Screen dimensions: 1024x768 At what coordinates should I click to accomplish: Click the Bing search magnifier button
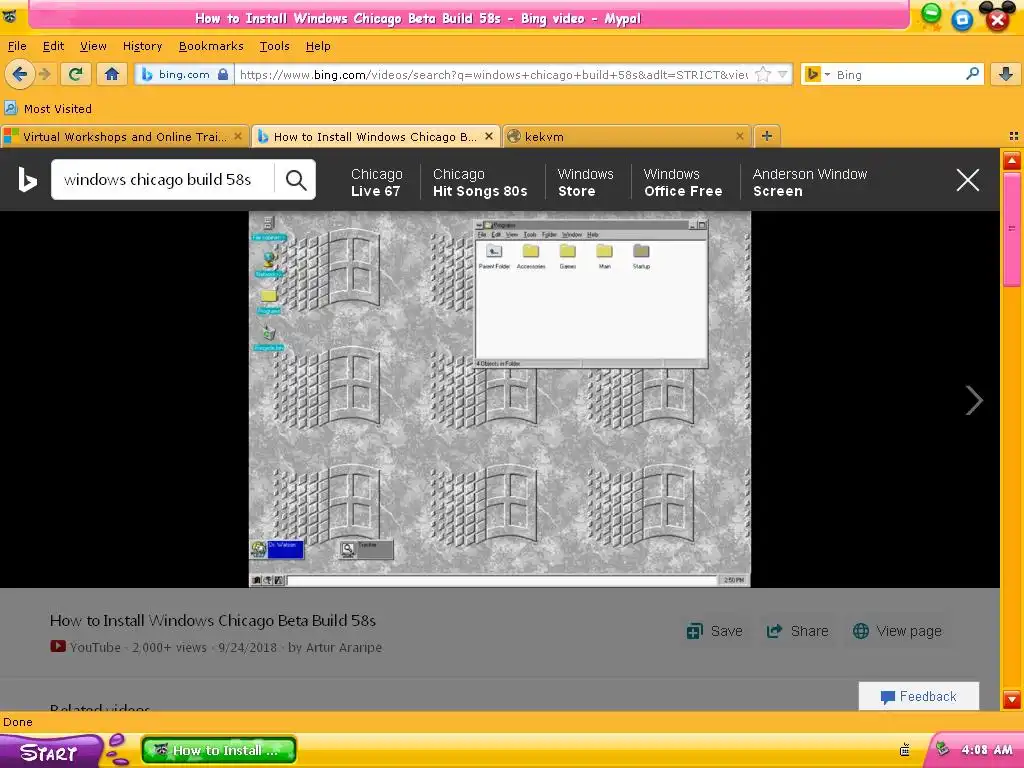pos(296,180)
